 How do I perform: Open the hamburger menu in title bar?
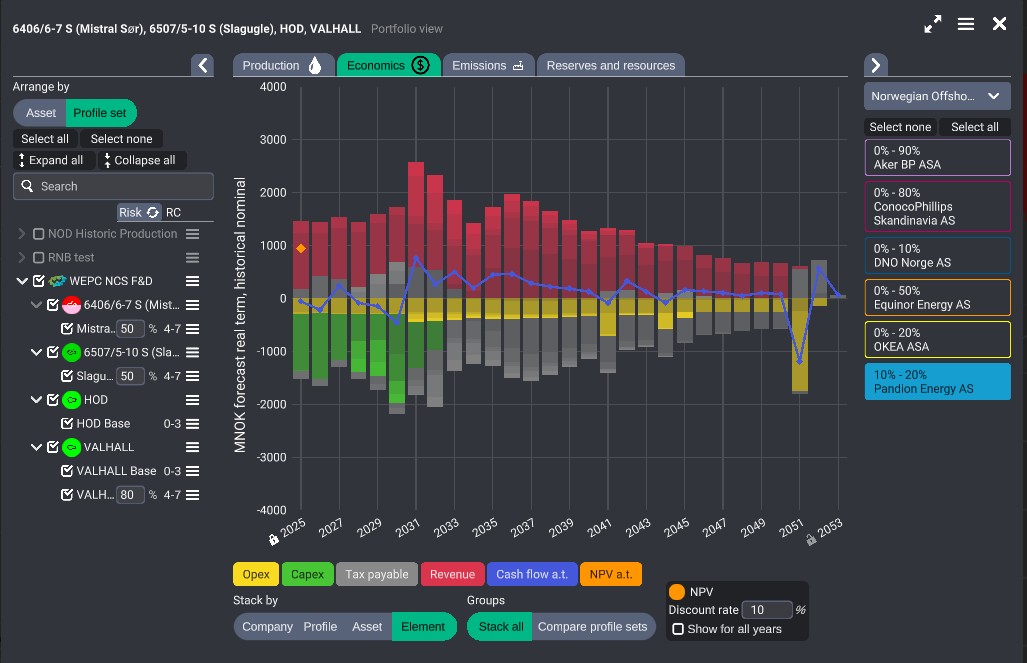click(x=966, y=24)
